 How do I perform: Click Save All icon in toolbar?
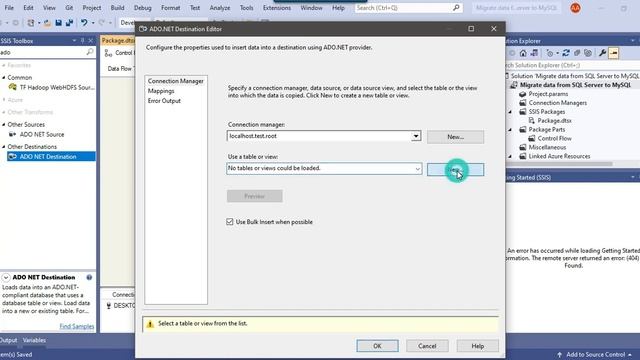(69, 23)
